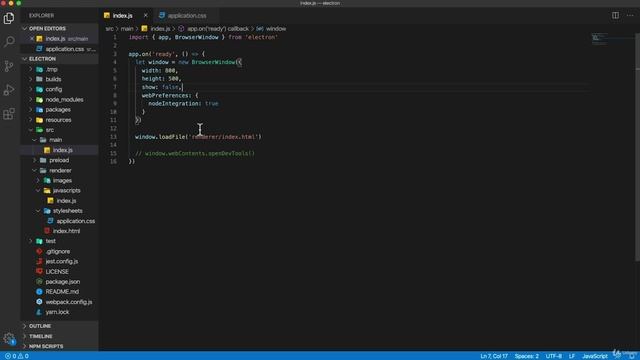This screenshot has width=640, height=360.
Task: Click the nodeIntegration: true line
Action: pos(183,104)
